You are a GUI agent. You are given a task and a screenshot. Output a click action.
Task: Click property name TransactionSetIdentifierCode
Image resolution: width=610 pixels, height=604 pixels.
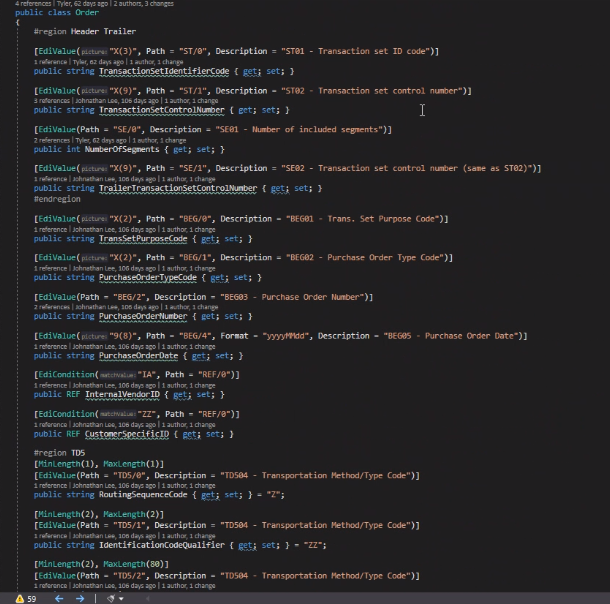[x=164, y=71]
